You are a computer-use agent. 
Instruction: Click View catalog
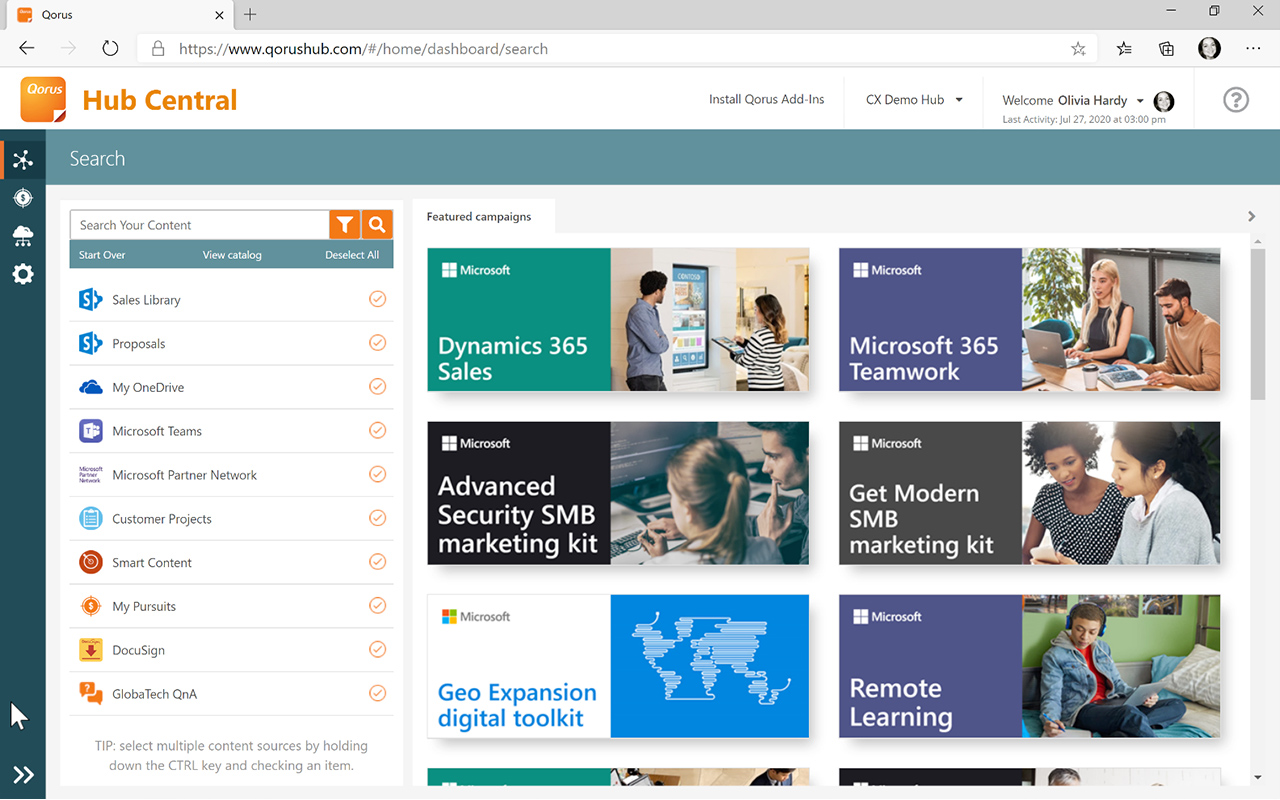point(232,255)
